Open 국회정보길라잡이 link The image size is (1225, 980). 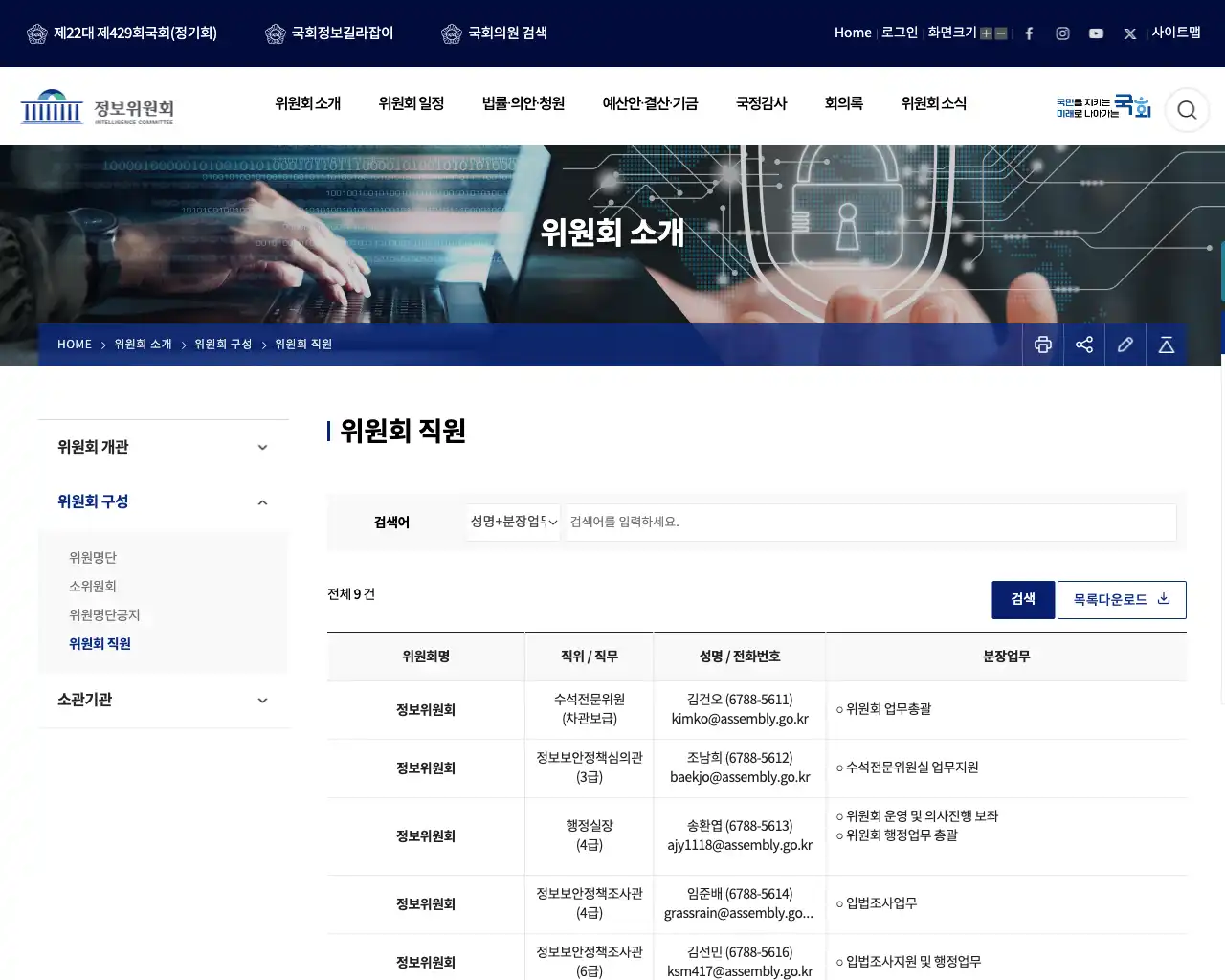click(329, 33)
